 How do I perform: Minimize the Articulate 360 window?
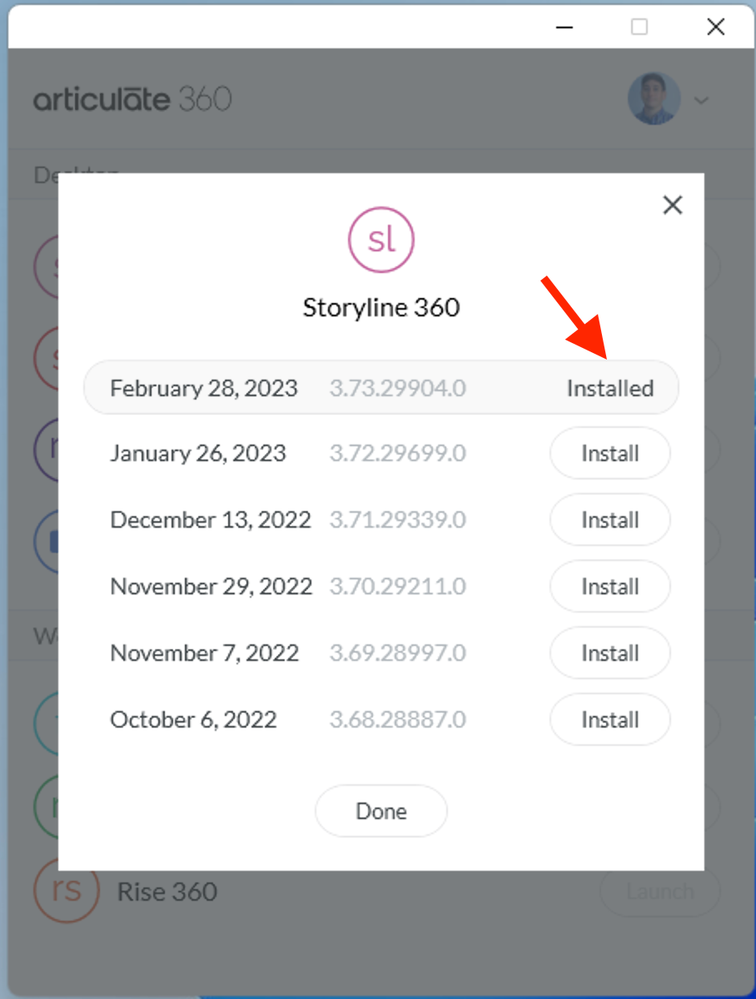click(x=565, y=27)
